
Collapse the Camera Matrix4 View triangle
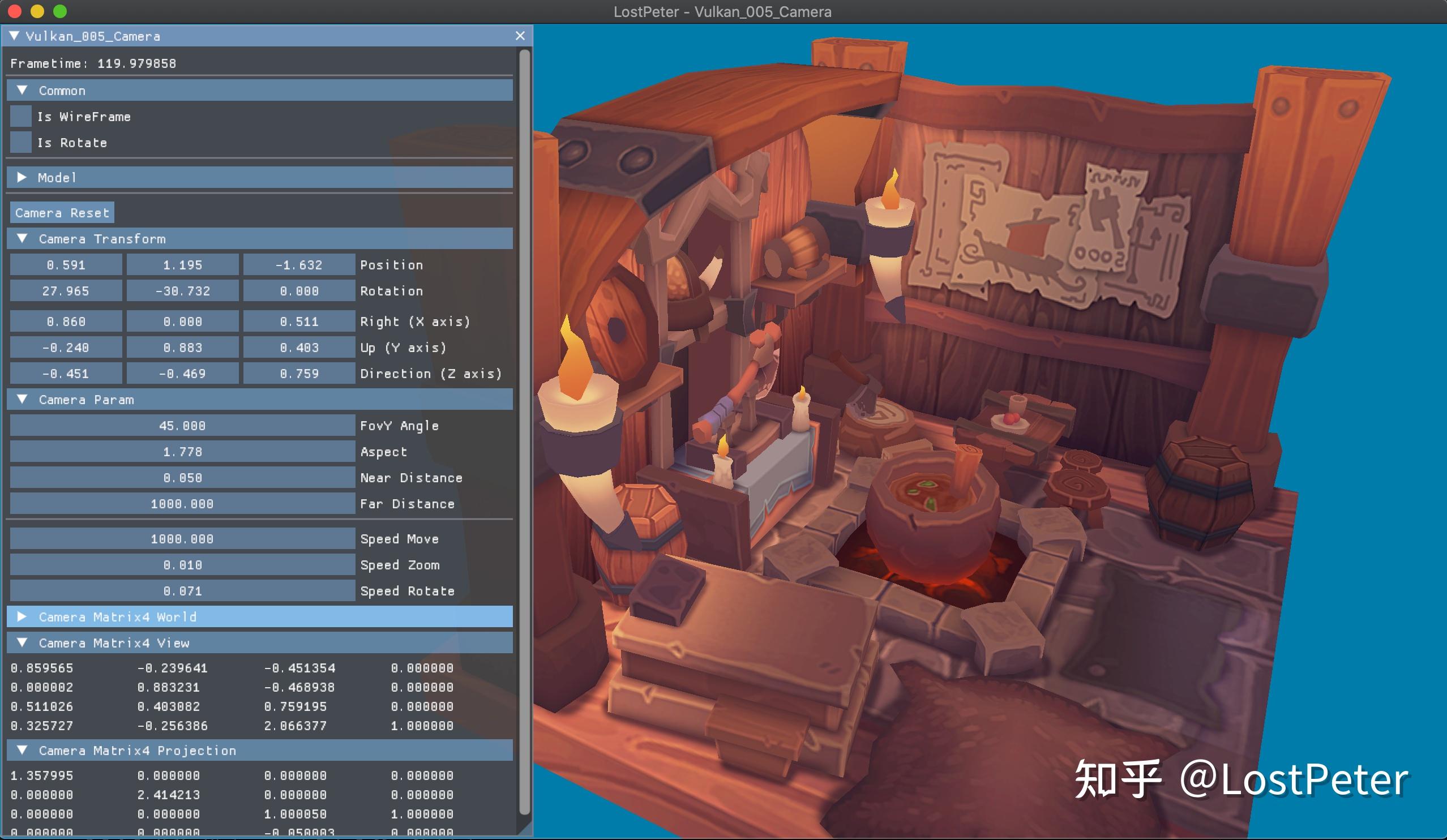(x=23, y=642)
